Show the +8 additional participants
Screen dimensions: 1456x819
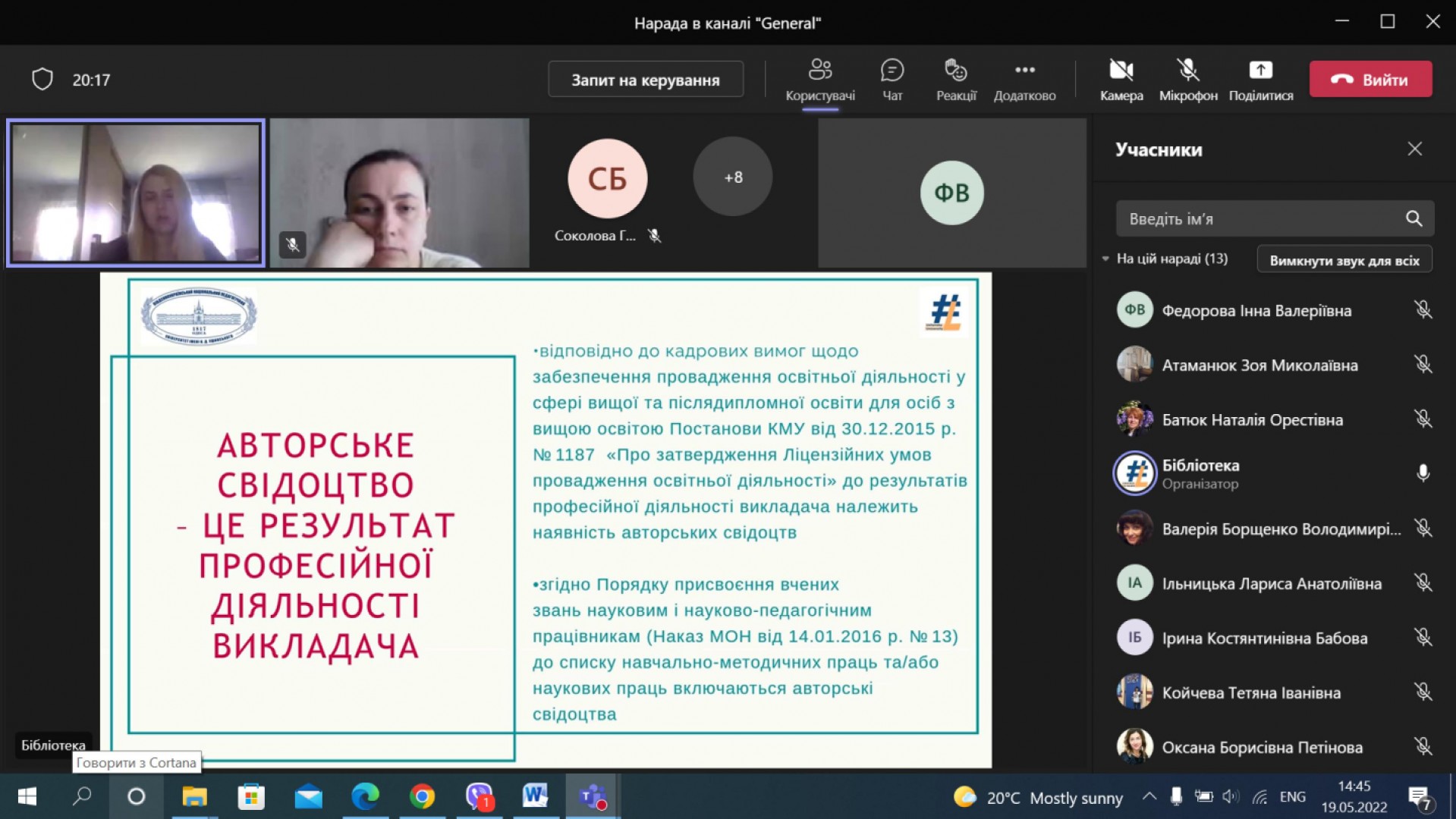click(x=733, y=177)
